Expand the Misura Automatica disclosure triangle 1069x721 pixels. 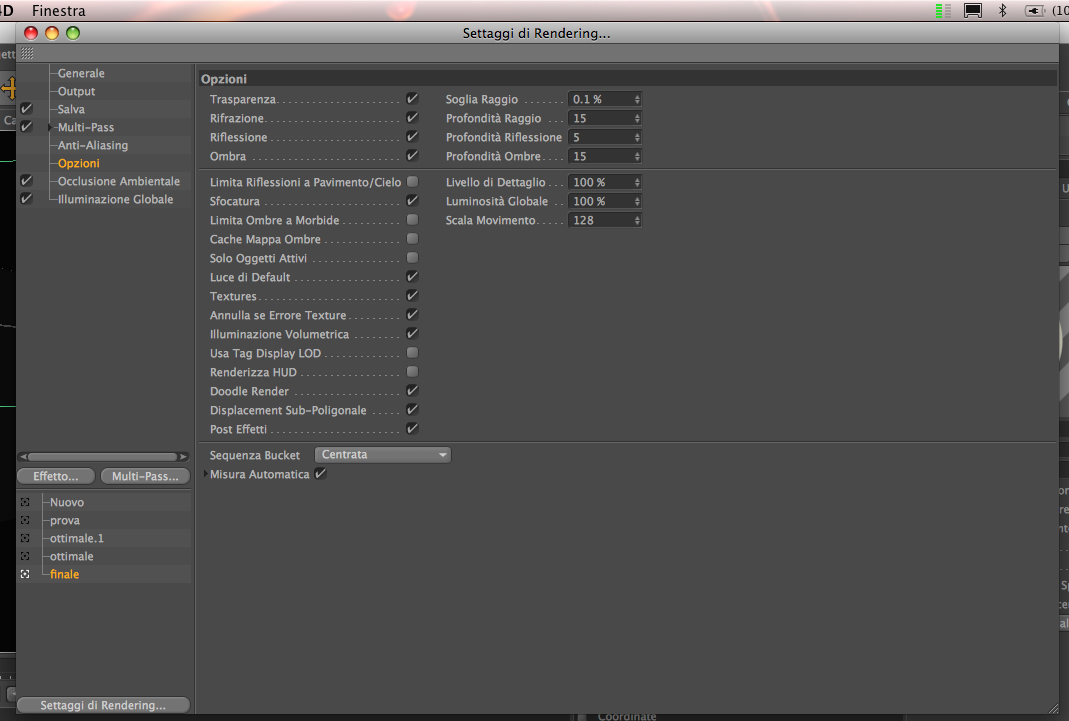(206, 474)
